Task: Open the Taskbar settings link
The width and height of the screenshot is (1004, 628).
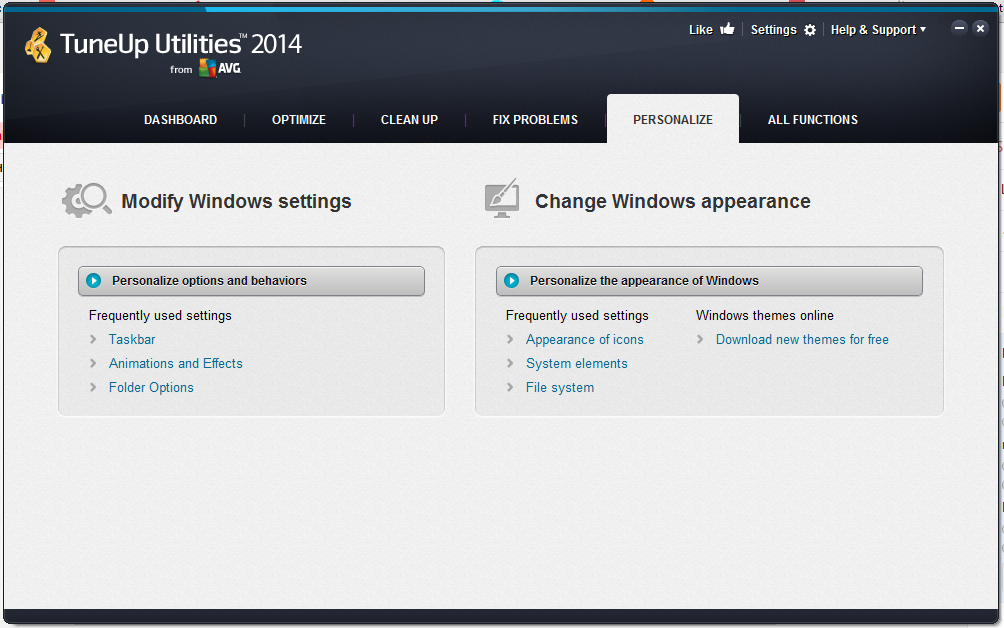Action: pyautogui.click(x=132, y=339)
